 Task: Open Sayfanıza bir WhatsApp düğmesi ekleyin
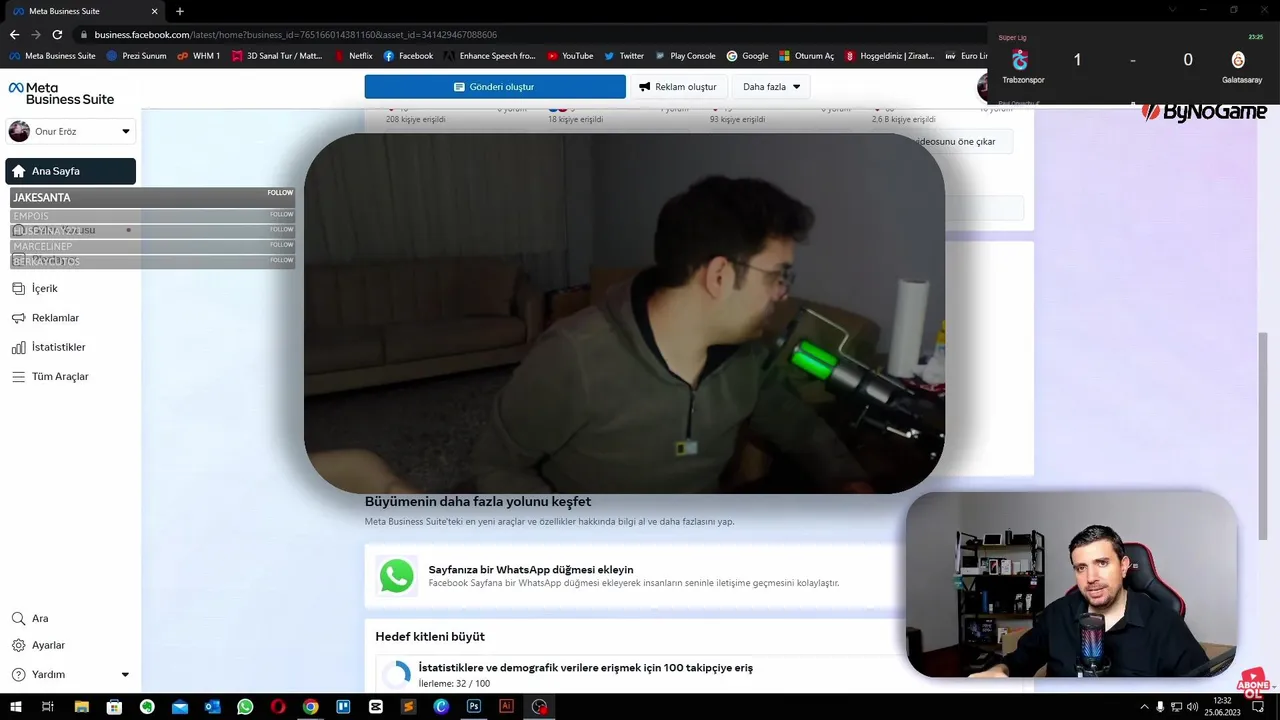pos(531,569)
